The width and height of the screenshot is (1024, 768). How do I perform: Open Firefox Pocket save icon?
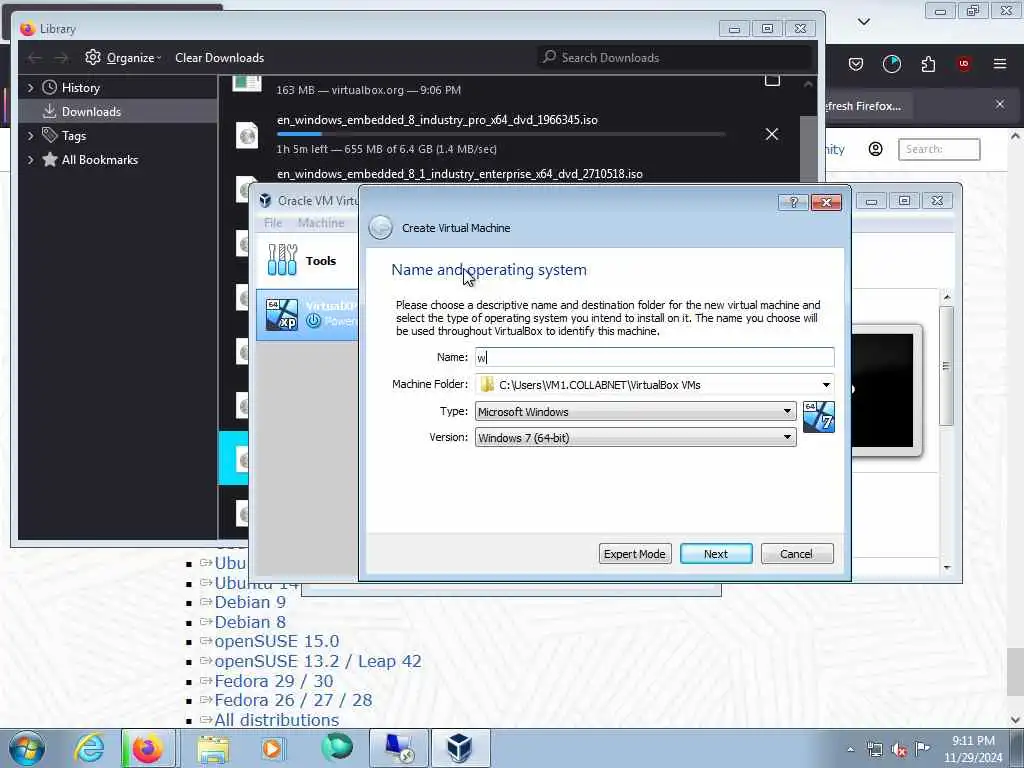tap(856, 64)
